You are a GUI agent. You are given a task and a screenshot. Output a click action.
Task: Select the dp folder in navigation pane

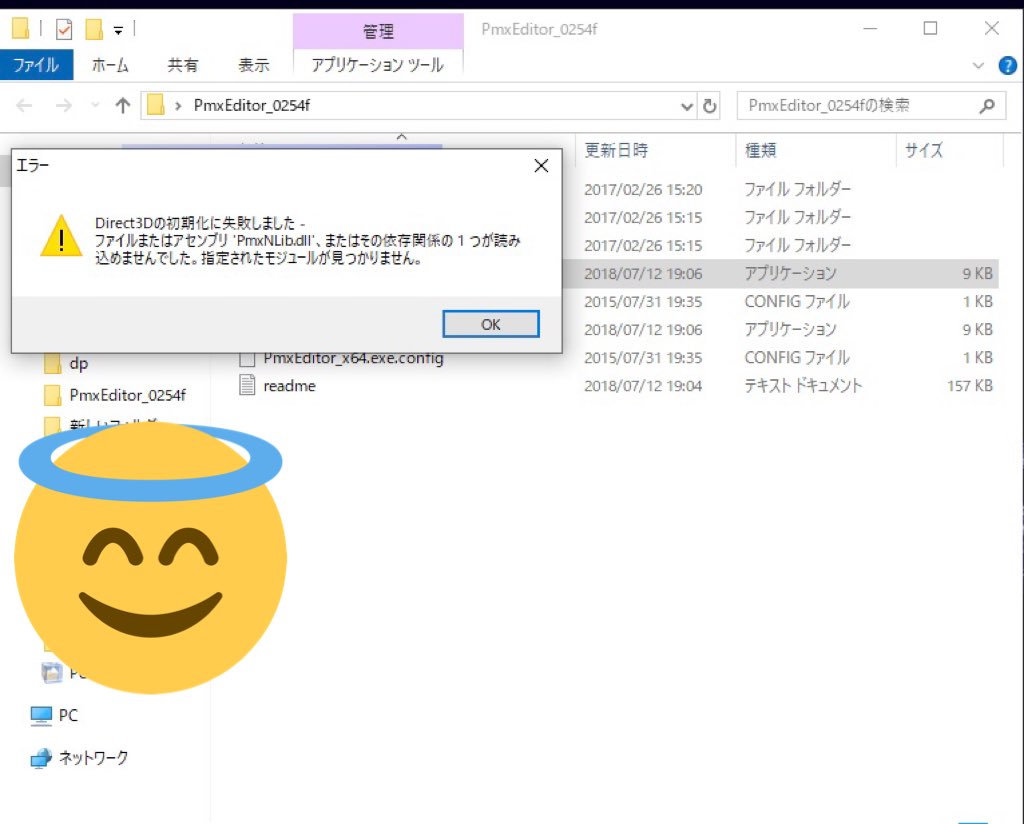(78, 363)
